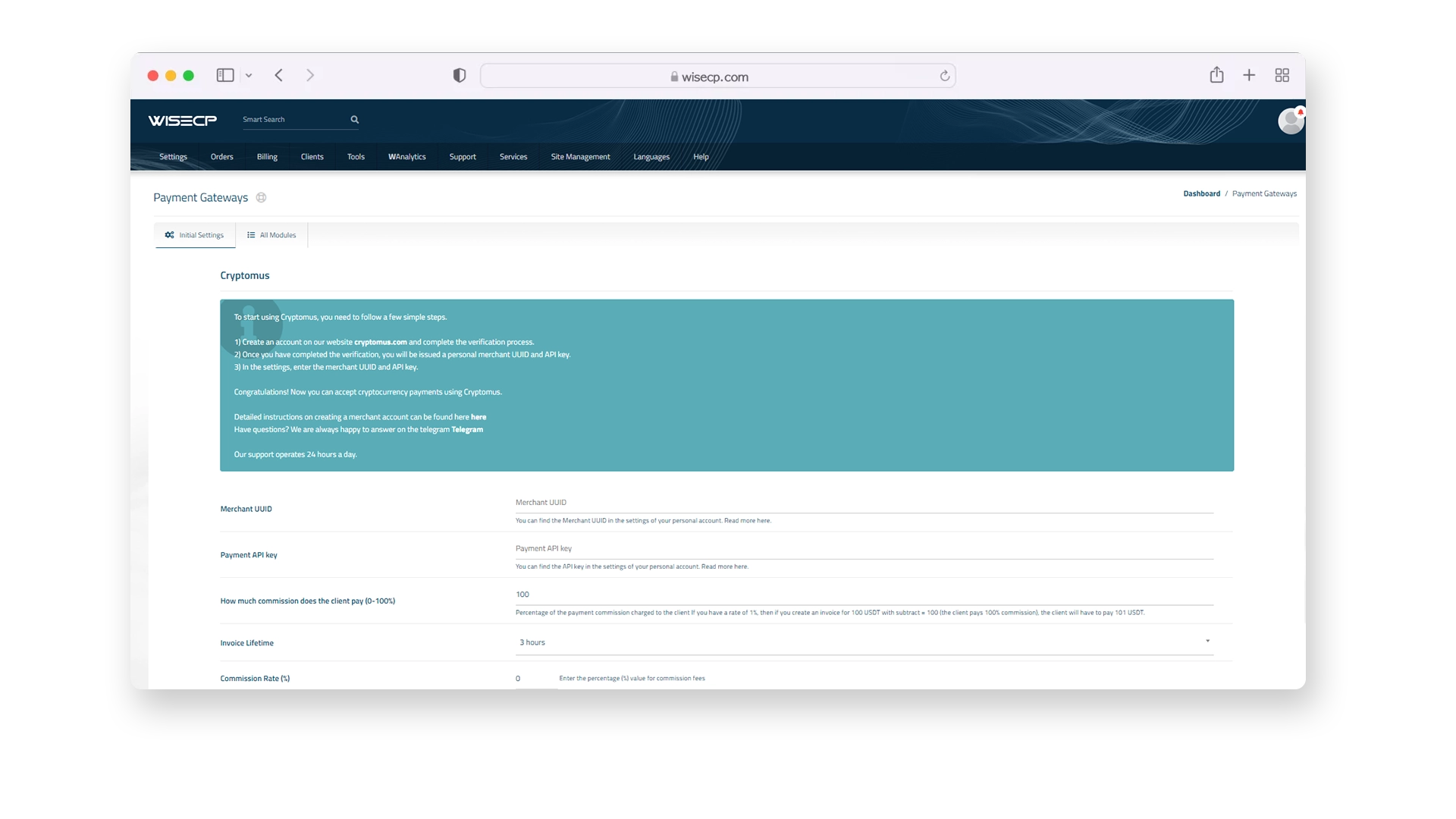Expand sidebar options chevron dropdown
This screenshot has width=1456, height=819.
point(249,76)
